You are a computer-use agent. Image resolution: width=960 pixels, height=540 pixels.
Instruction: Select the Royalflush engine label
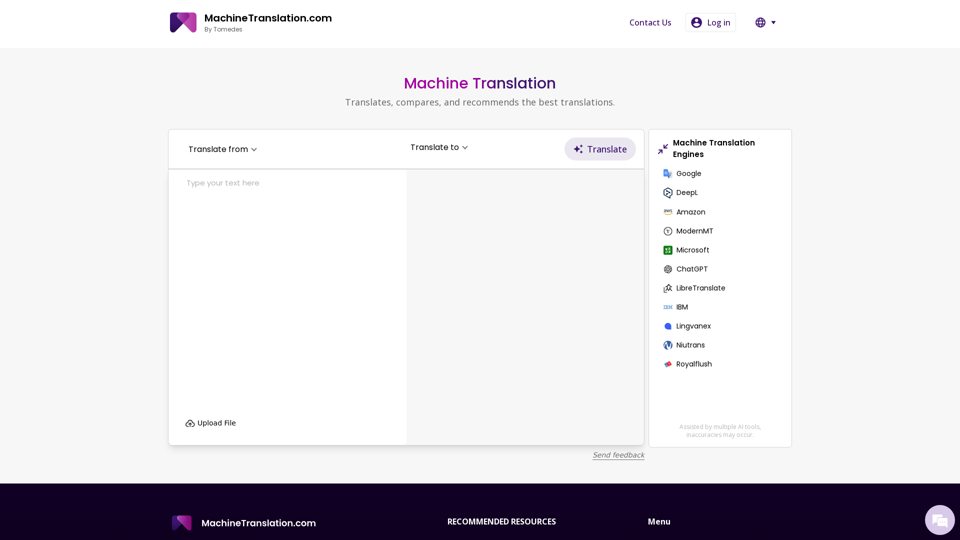click(694, 364)
